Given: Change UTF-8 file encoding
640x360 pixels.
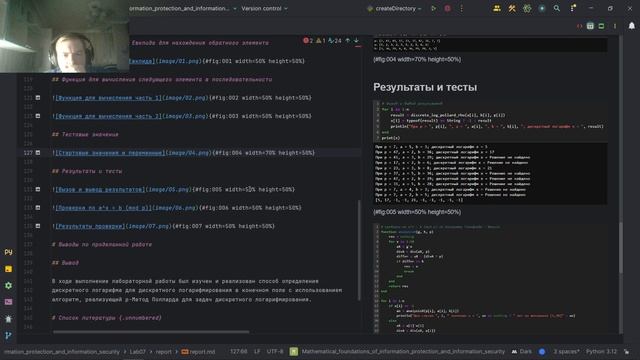Looking at the screenshot, I should click(275, 351).
